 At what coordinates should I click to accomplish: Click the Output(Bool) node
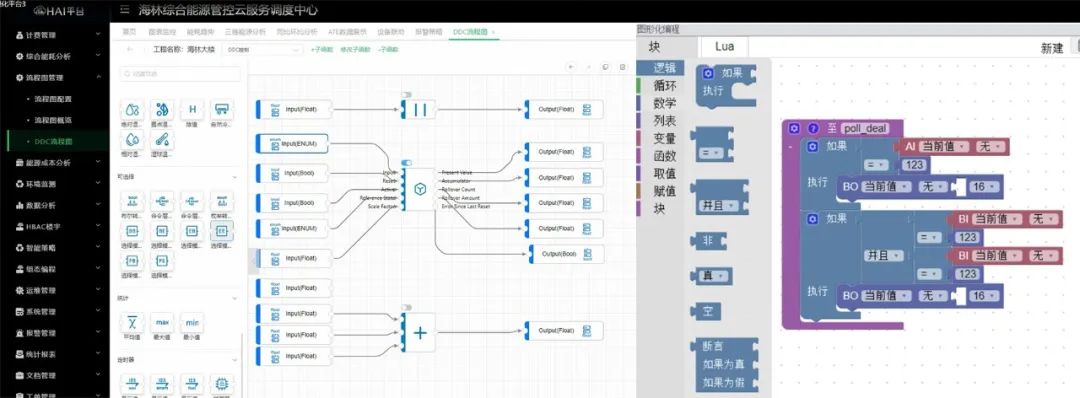(x=566, y=253)
